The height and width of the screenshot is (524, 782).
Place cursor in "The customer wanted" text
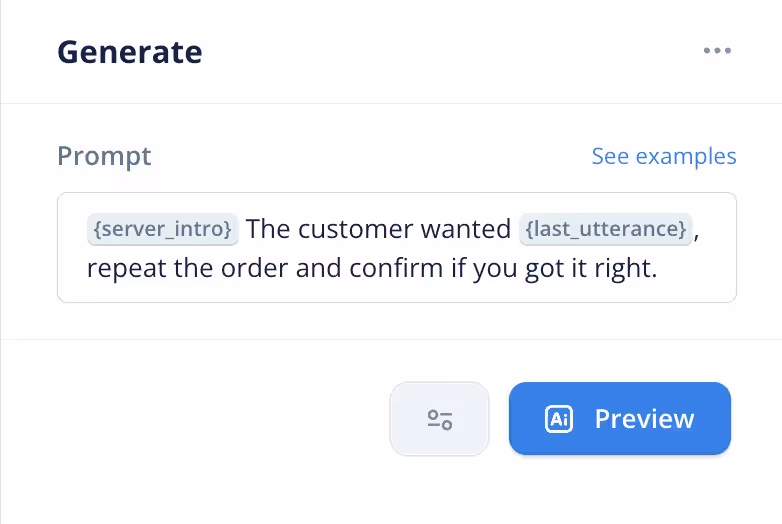tap(378, 229)
